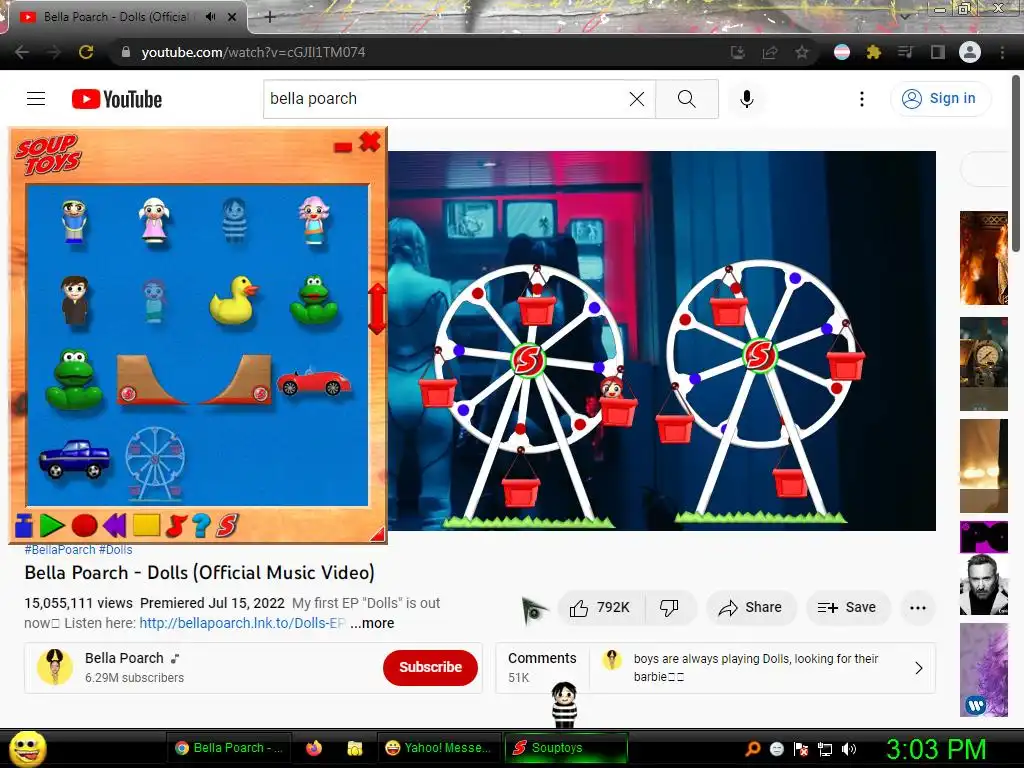Click the red corner triangle of Soup Toys
Screen dimensions: 1024x768
point(378,535)
